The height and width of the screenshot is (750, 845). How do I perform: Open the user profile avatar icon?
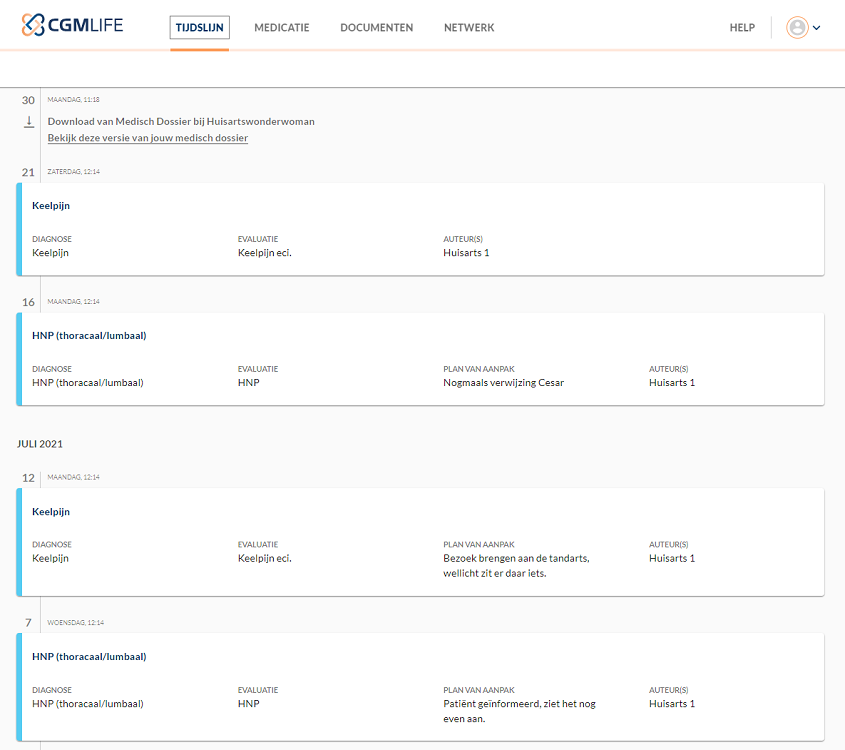coord(797,28)
